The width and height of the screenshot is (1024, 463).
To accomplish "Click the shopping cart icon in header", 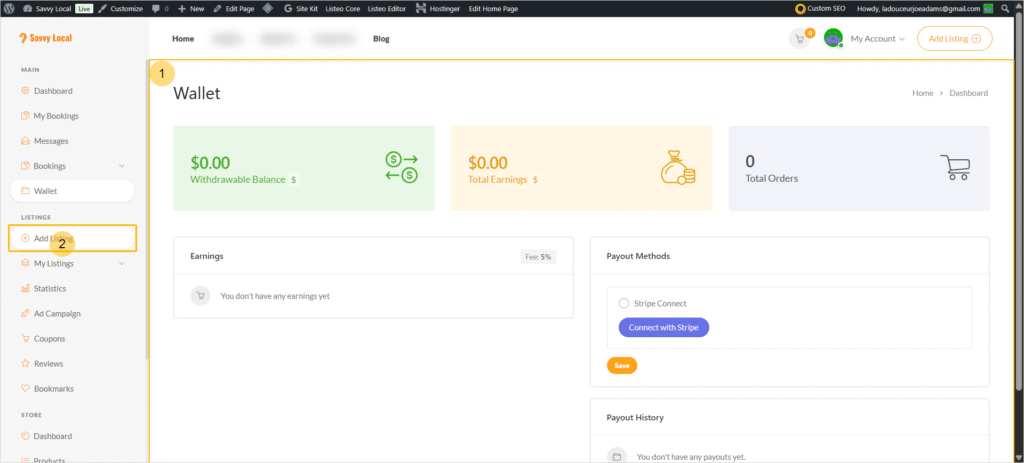I will pyautogui.click(x=799, y=39).
